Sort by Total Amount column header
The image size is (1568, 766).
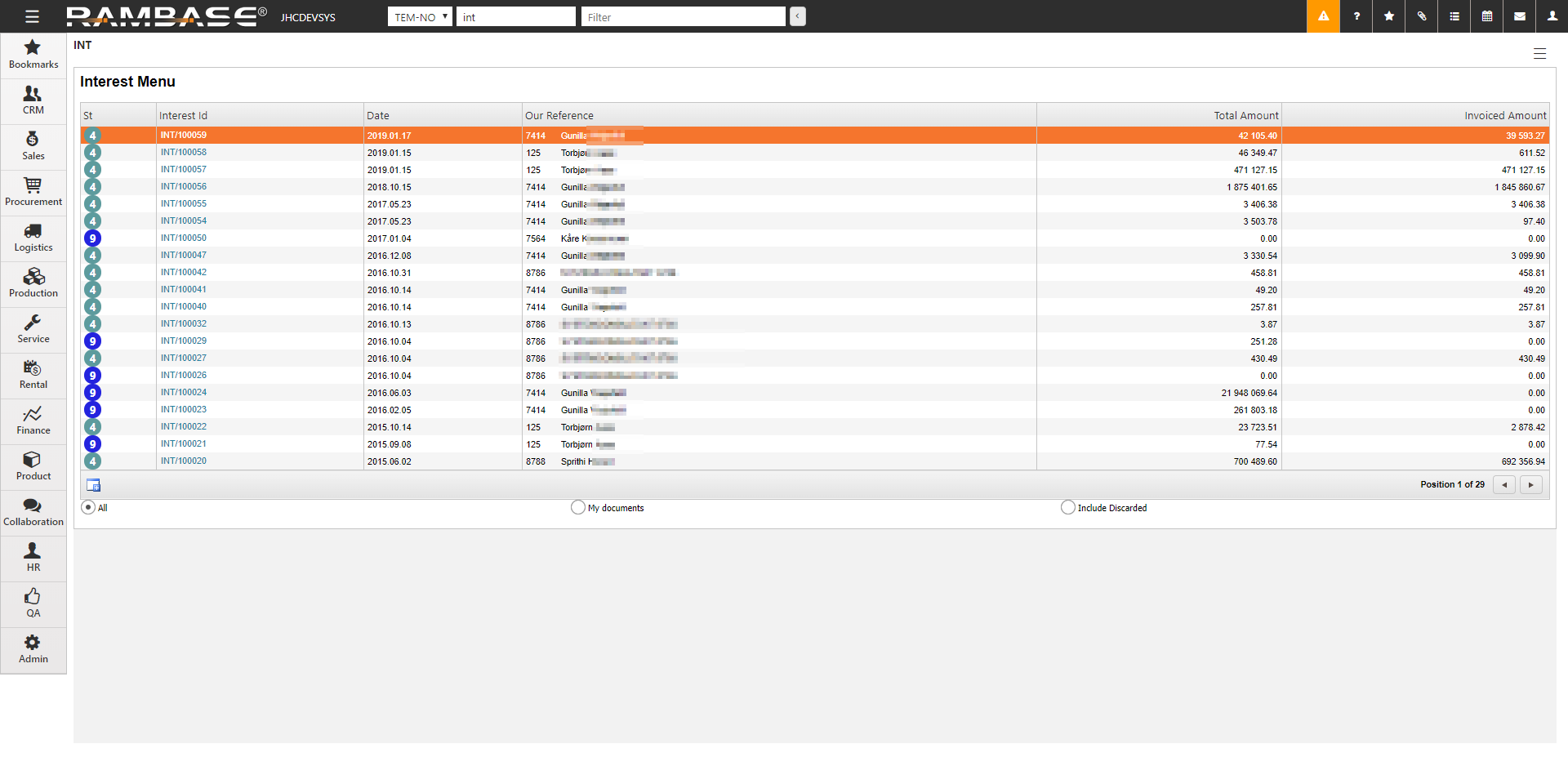(1245, 115)
